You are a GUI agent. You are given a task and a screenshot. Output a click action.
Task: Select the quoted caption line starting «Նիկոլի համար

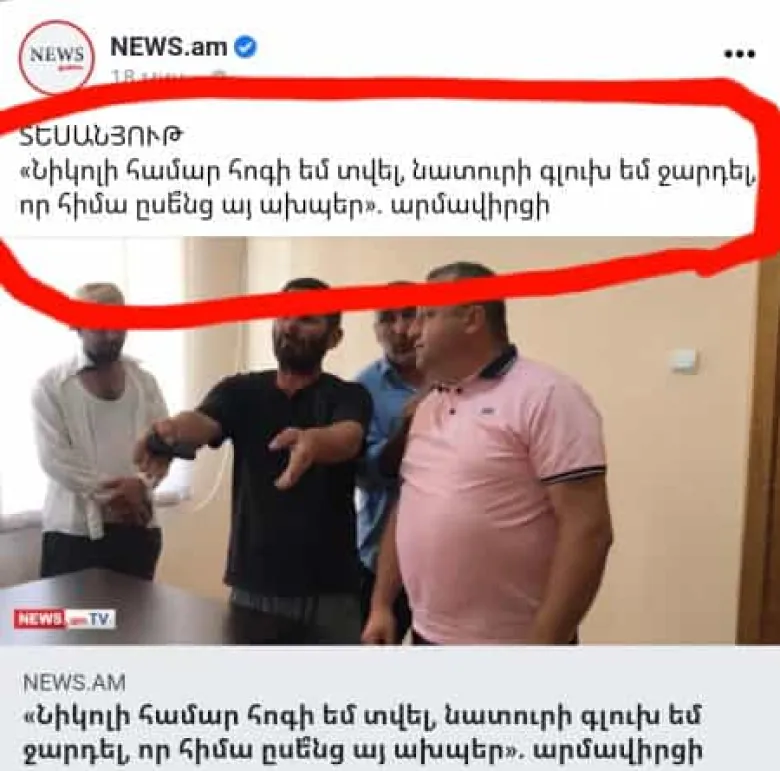[388, 175]
